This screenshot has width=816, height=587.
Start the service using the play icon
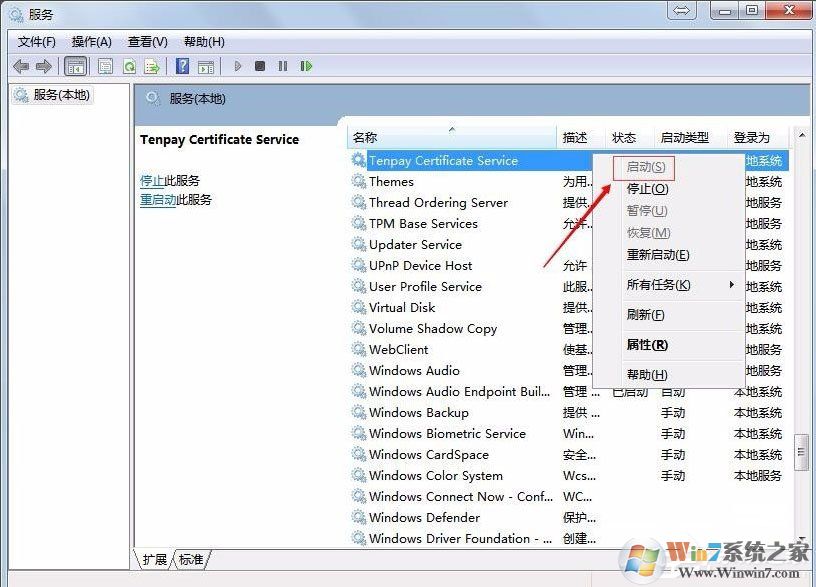coord(237,65)
